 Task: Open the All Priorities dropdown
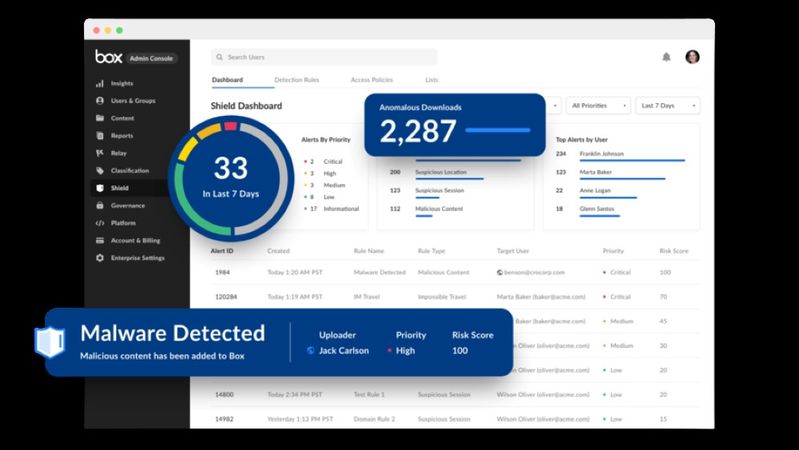[x=598, y=105]
